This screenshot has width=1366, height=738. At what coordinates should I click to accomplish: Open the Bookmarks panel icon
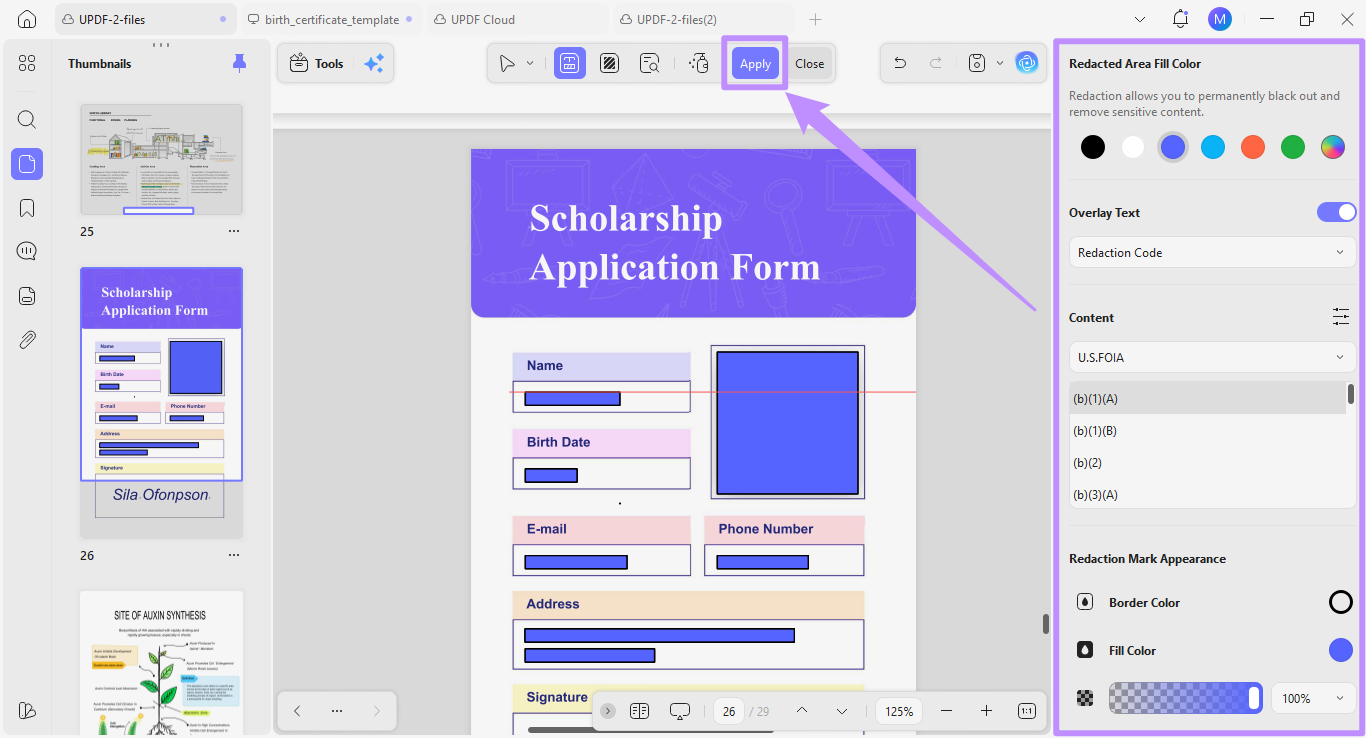pos(27,208)
